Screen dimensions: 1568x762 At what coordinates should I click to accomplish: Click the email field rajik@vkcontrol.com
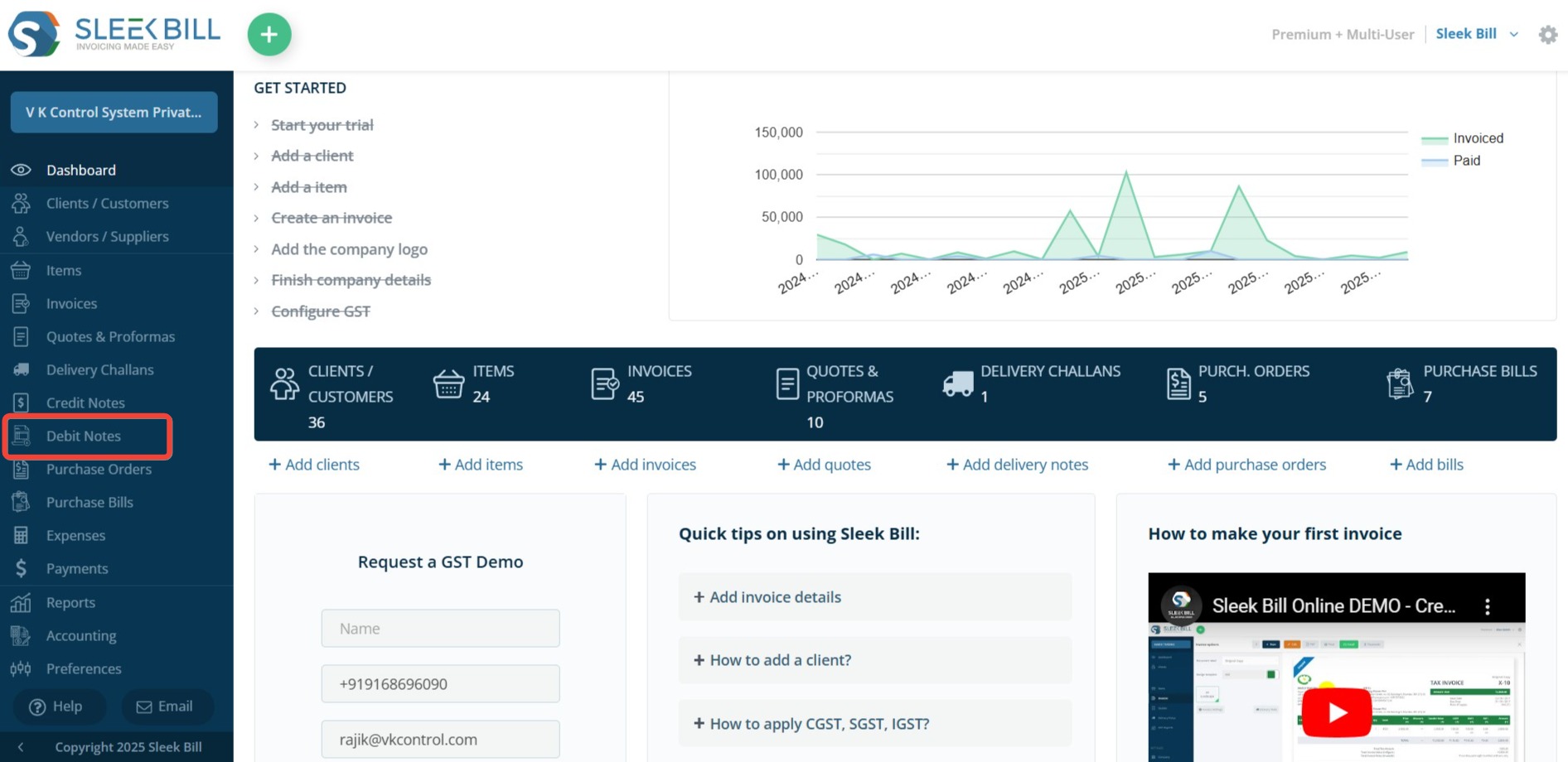click(441, 740)
